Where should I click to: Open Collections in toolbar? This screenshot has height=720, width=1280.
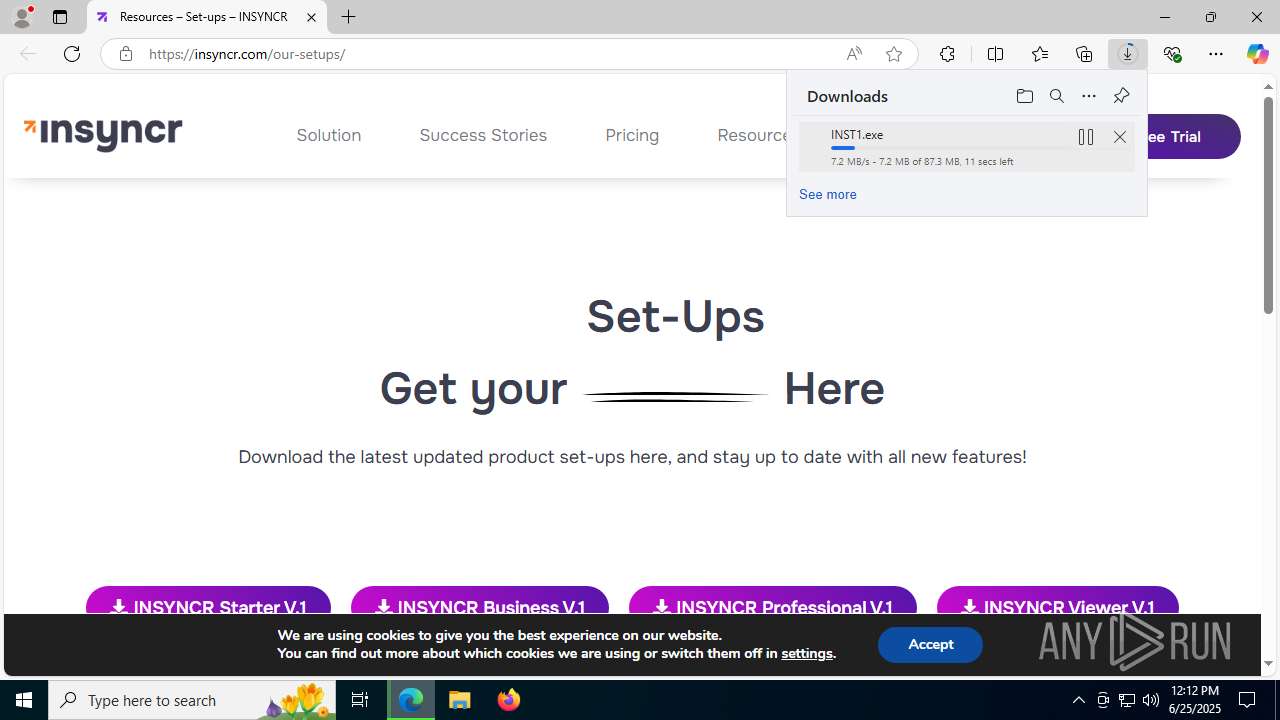(1084, 54)
